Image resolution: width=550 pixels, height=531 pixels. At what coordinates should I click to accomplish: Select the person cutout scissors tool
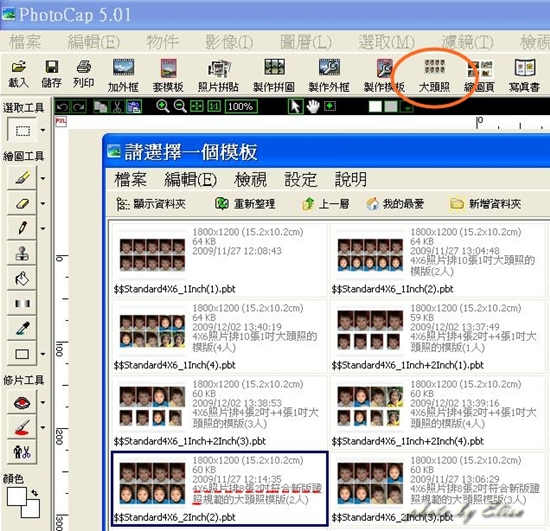tap(22, 452)
